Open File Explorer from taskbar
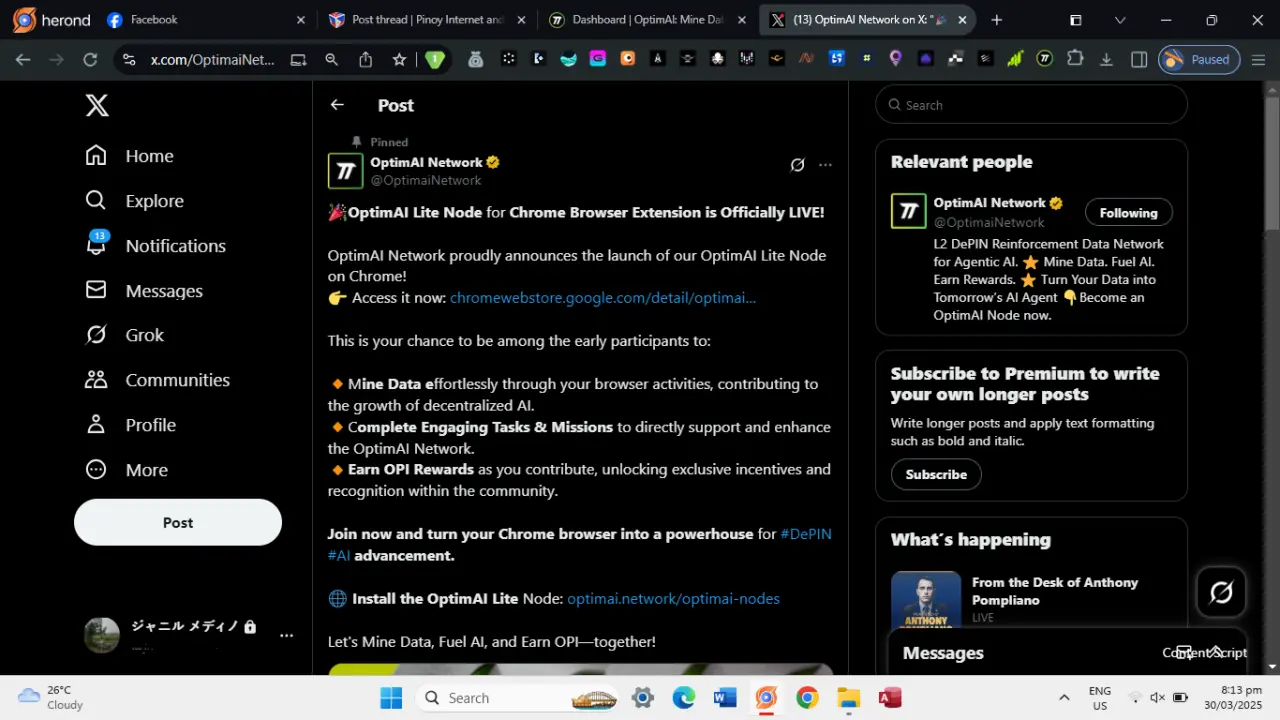This screenshot has width=1280, height=720. click(849, 698)
